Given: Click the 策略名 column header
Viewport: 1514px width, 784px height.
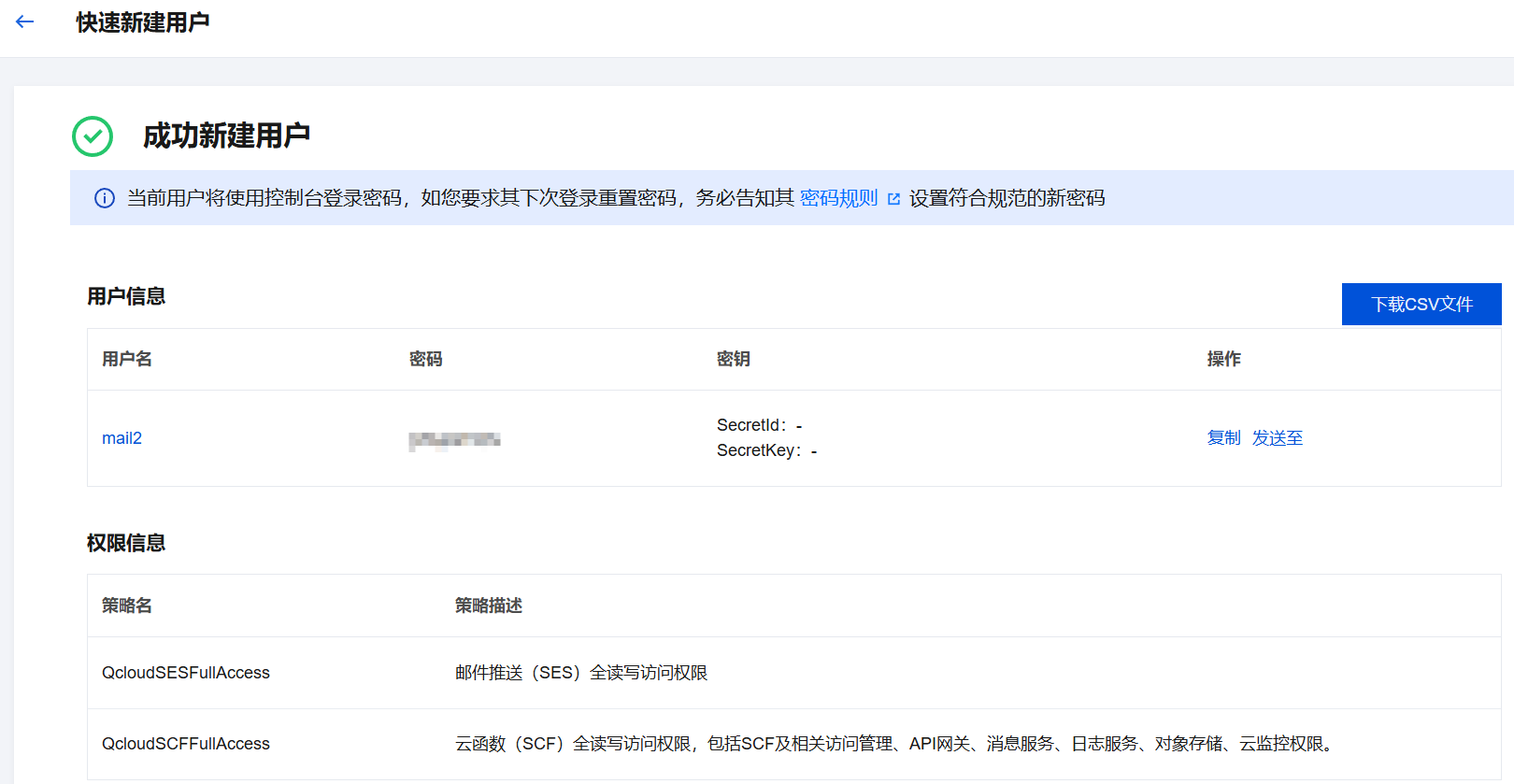Looking at the screenshot, I should [127, 606].
